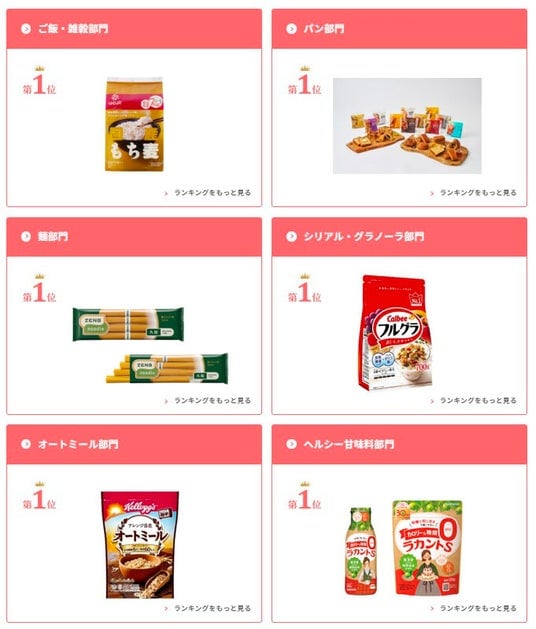Select the ヘルシー甘味料部門 header

[x=399, y=444]
